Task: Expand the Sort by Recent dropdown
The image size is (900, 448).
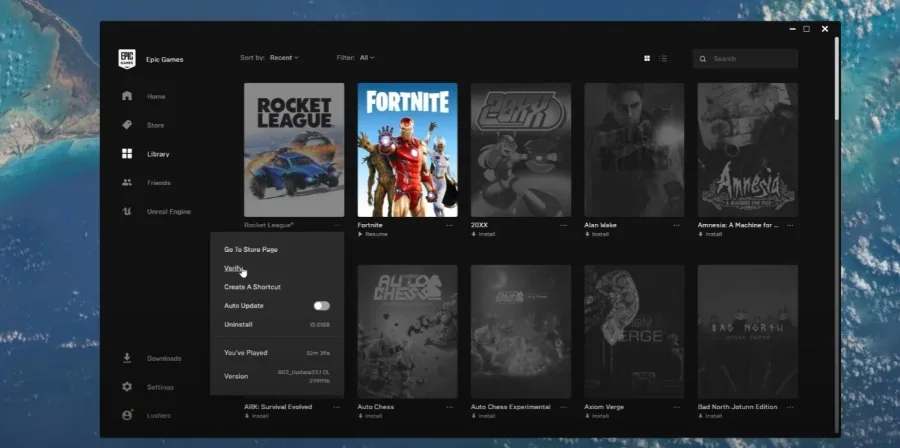Action: point(284,58)
